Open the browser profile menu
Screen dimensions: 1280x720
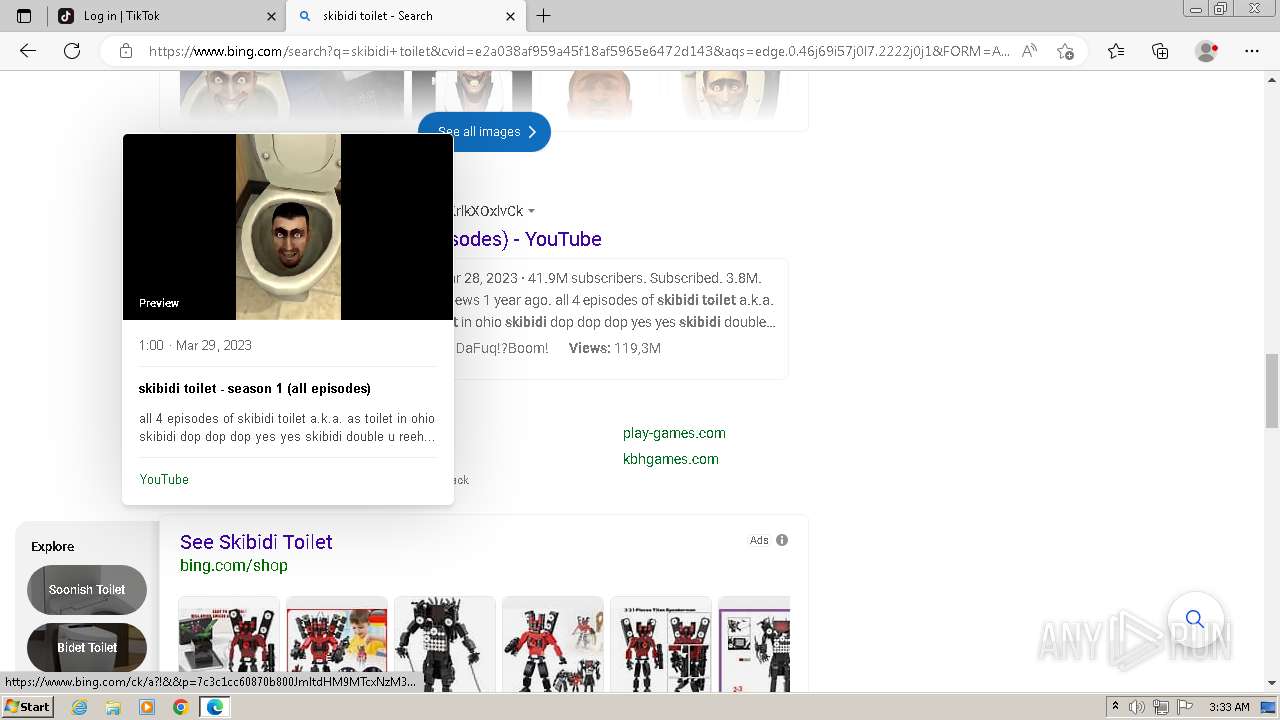click(1207, 51)
